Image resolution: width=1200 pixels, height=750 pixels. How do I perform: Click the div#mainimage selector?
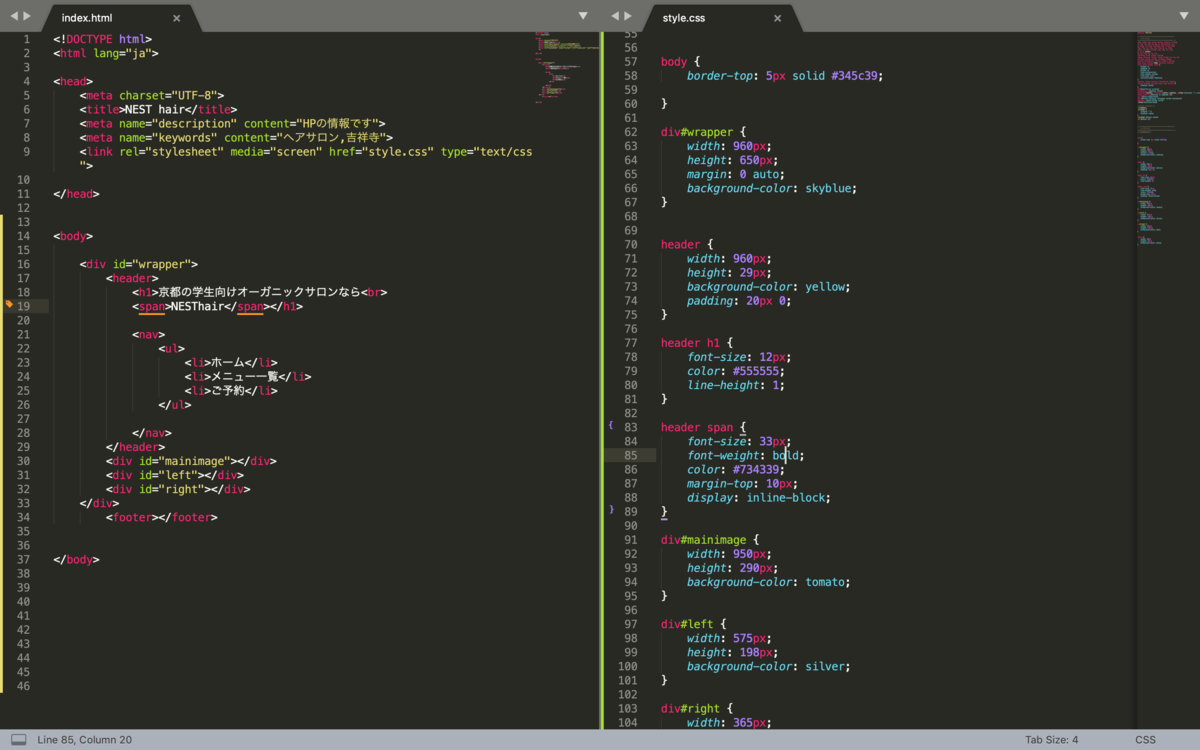pos(704,539)
